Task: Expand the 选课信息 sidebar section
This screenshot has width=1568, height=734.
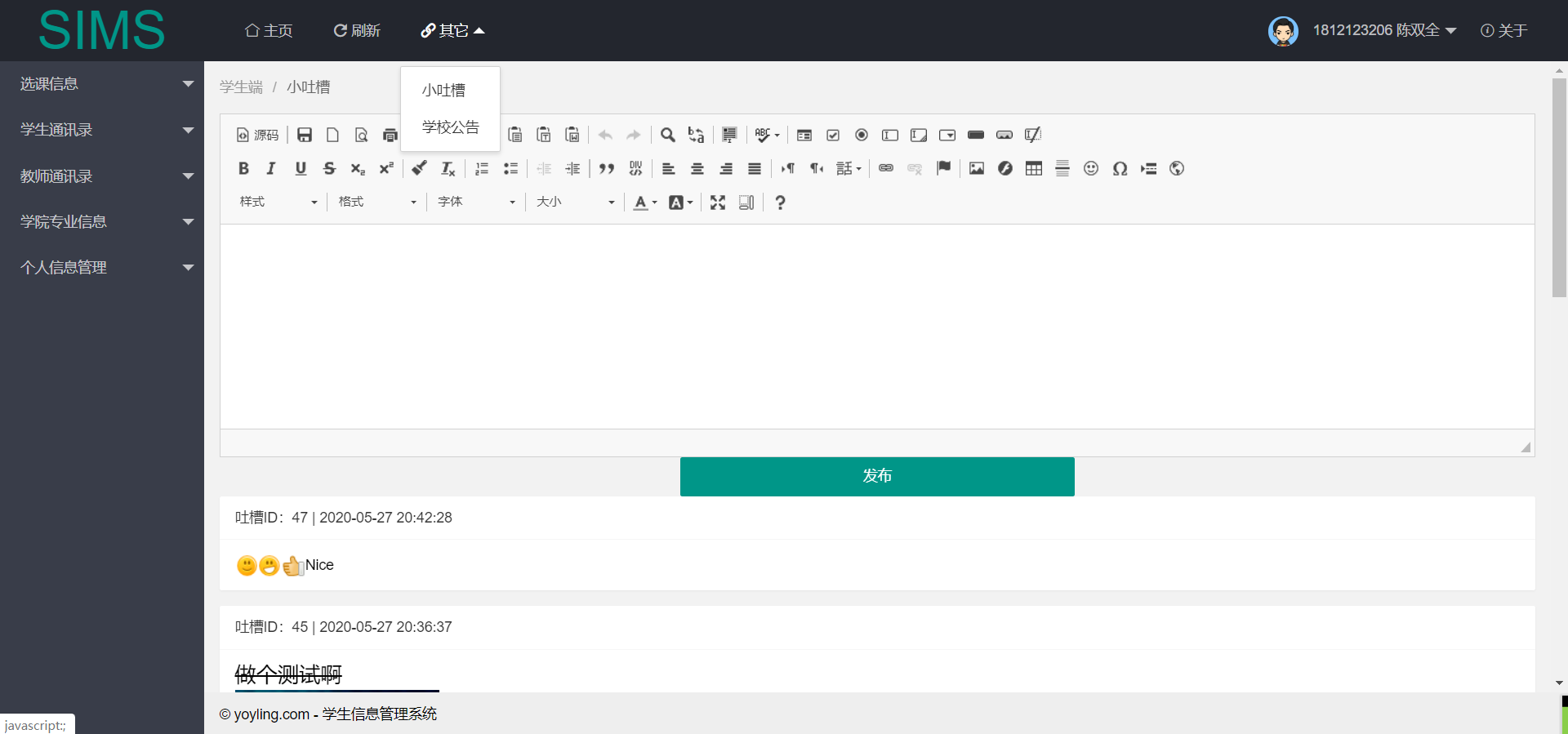Action: [102, 84]
